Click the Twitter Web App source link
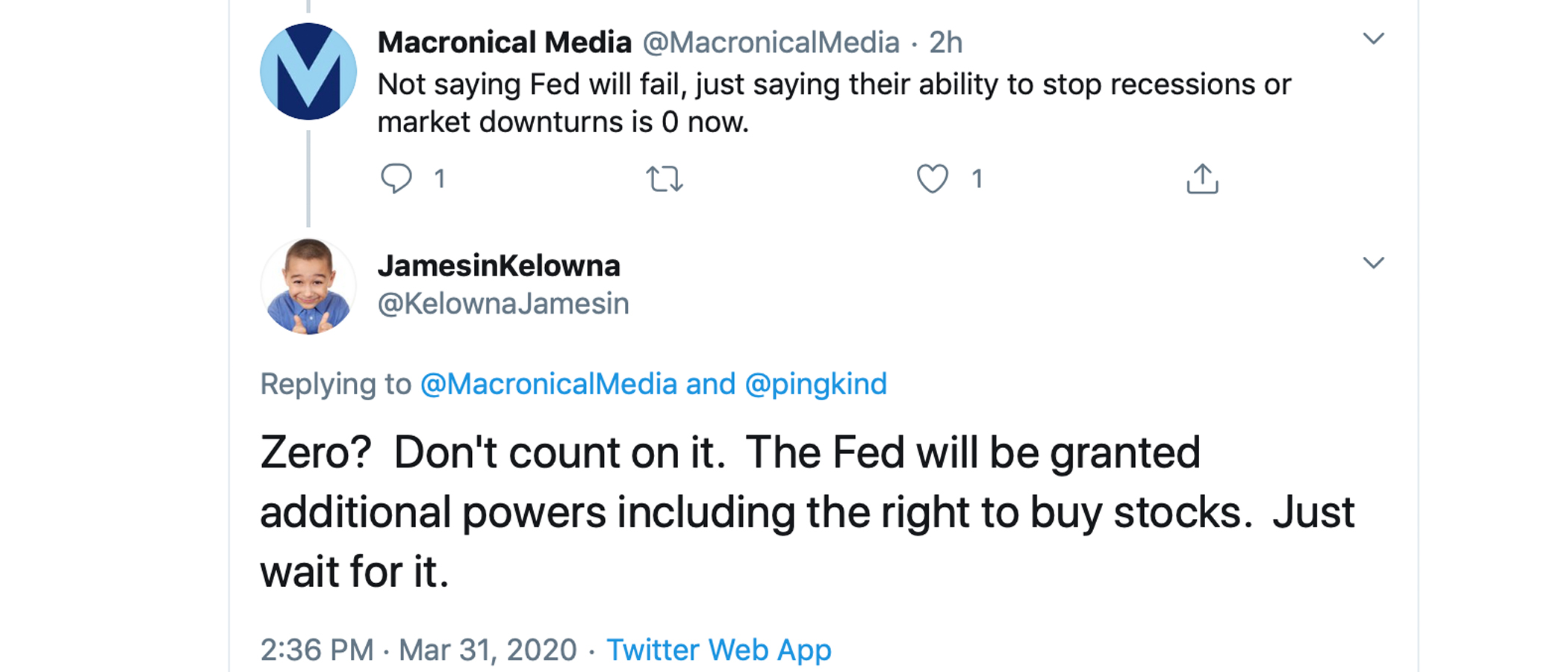This screenshot has height=672, width=1568. 718,650
